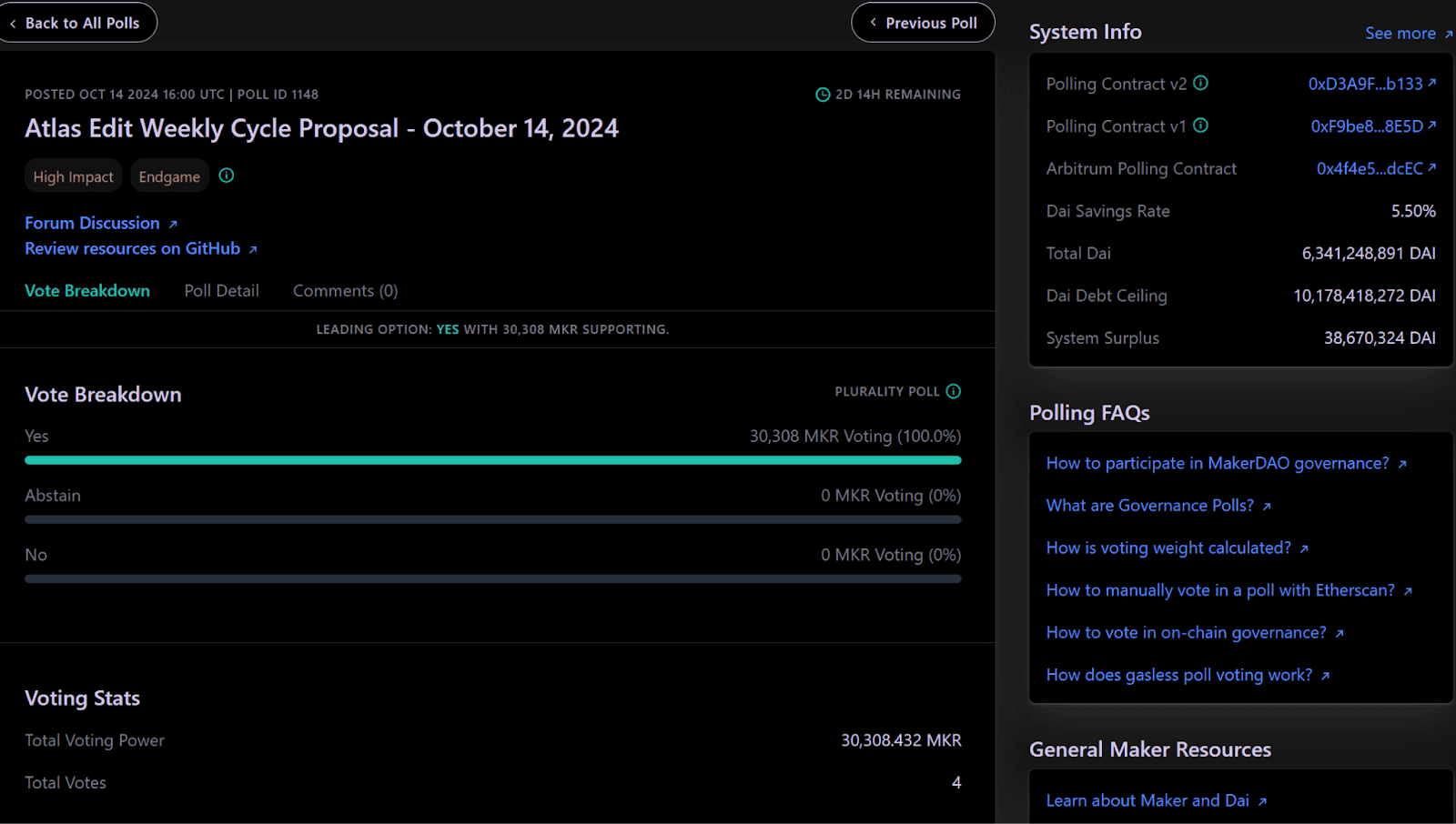Open How to manually vote with Etherscan FAQ
This screenshot has width=1456, height=824.
click(x=1220, y=590)
